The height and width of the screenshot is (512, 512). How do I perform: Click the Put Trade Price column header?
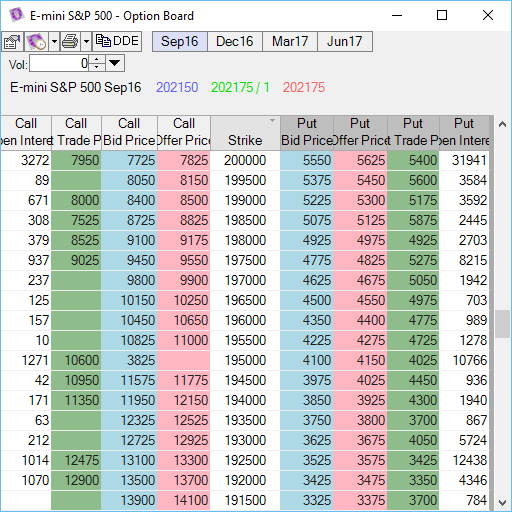coord(413,133)
